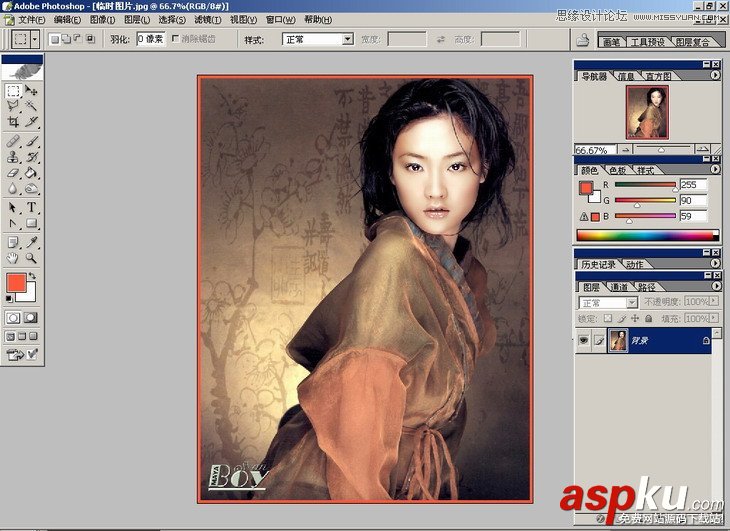The width and height of the screenshot is (730, 531).
Task: Open the 图层复合 Layer Comps well tab
Action: point(693,42)
